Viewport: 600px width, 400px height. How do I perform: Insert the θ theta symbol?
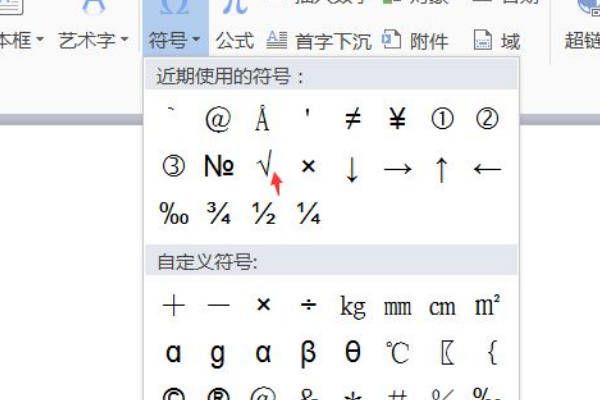click(353, 351)
